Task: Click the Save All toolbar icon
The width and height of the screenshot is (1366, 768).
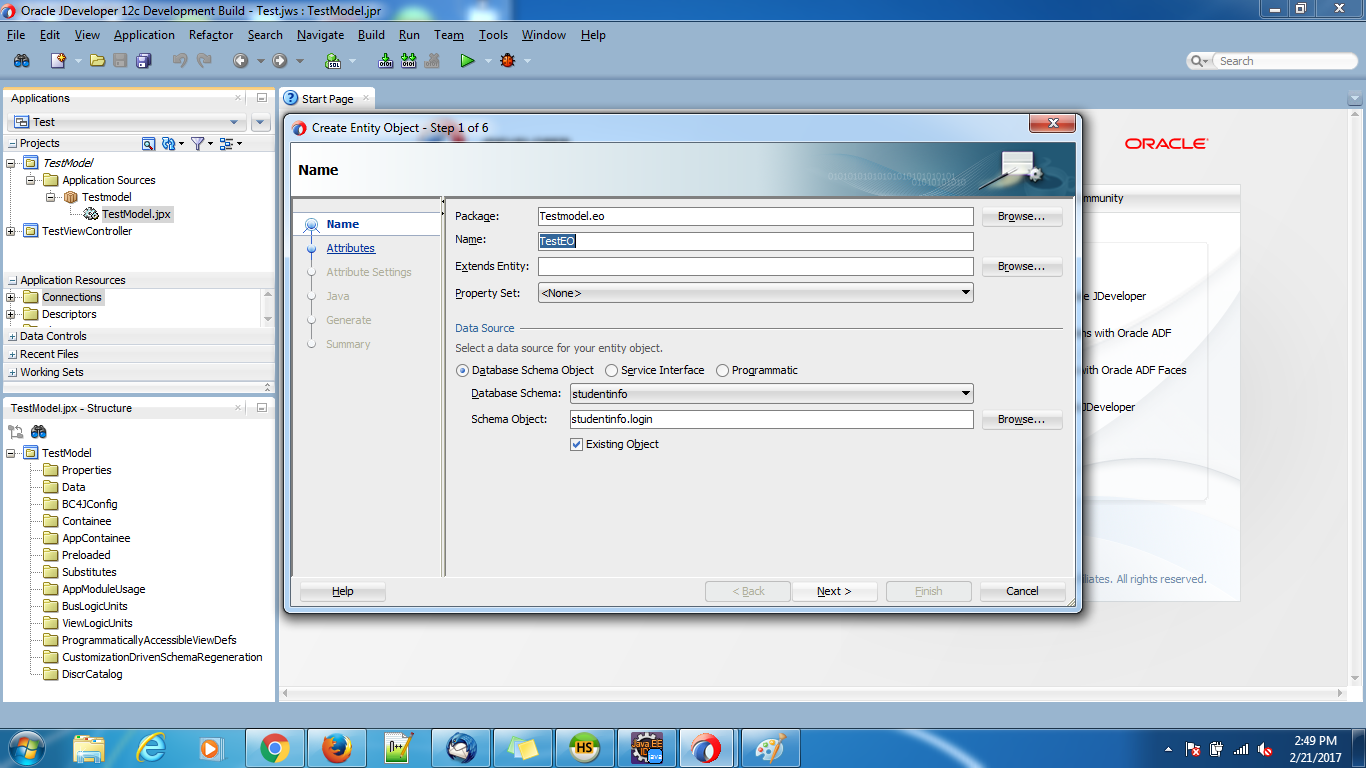Action: pyautogui.click(x=144, y=60)
